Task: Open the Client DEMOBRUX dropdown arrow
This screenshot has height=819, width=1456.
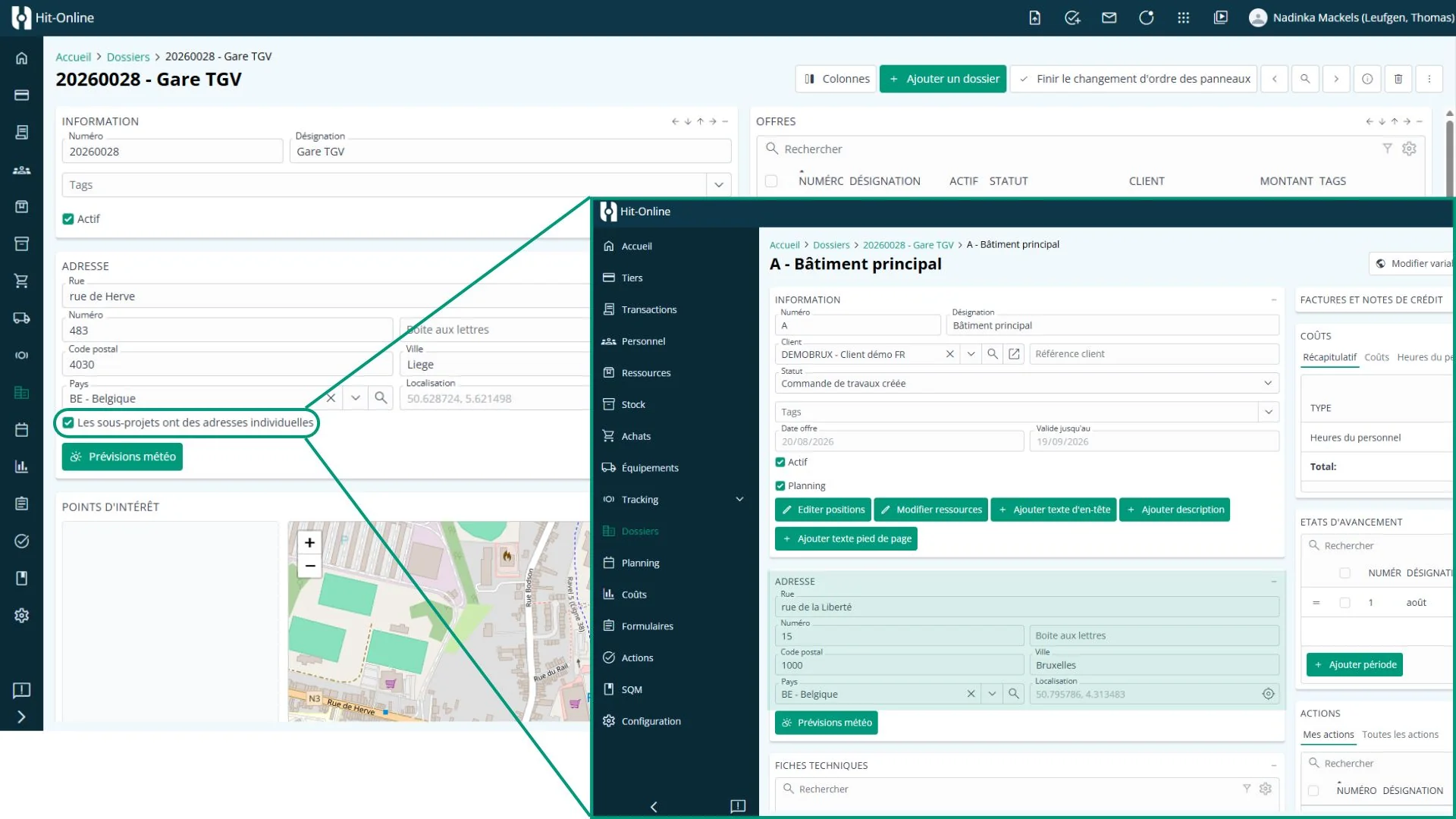Action: [x=971, y=354]
